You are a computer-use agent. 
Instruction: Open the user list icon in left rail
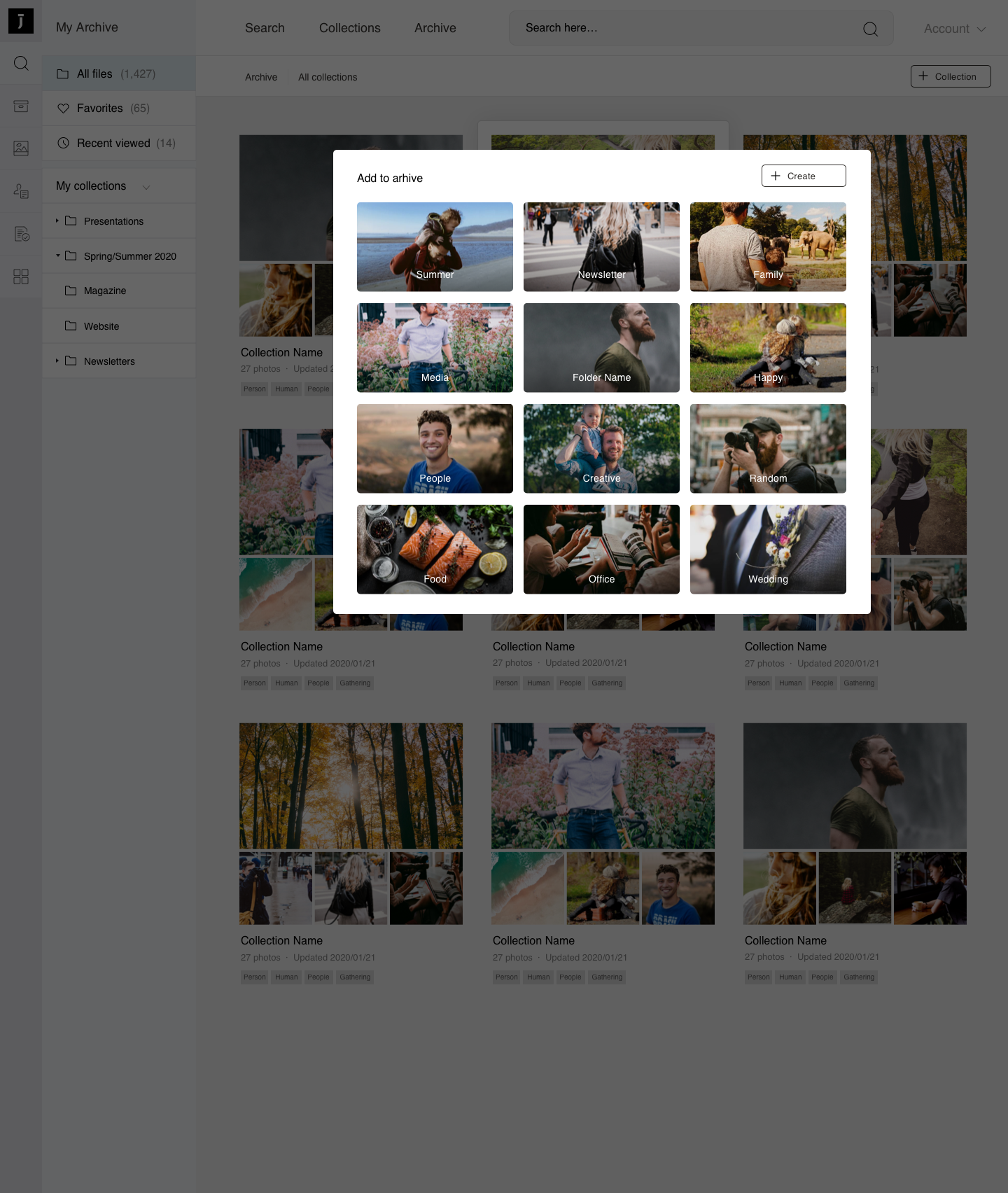[21, 191]
